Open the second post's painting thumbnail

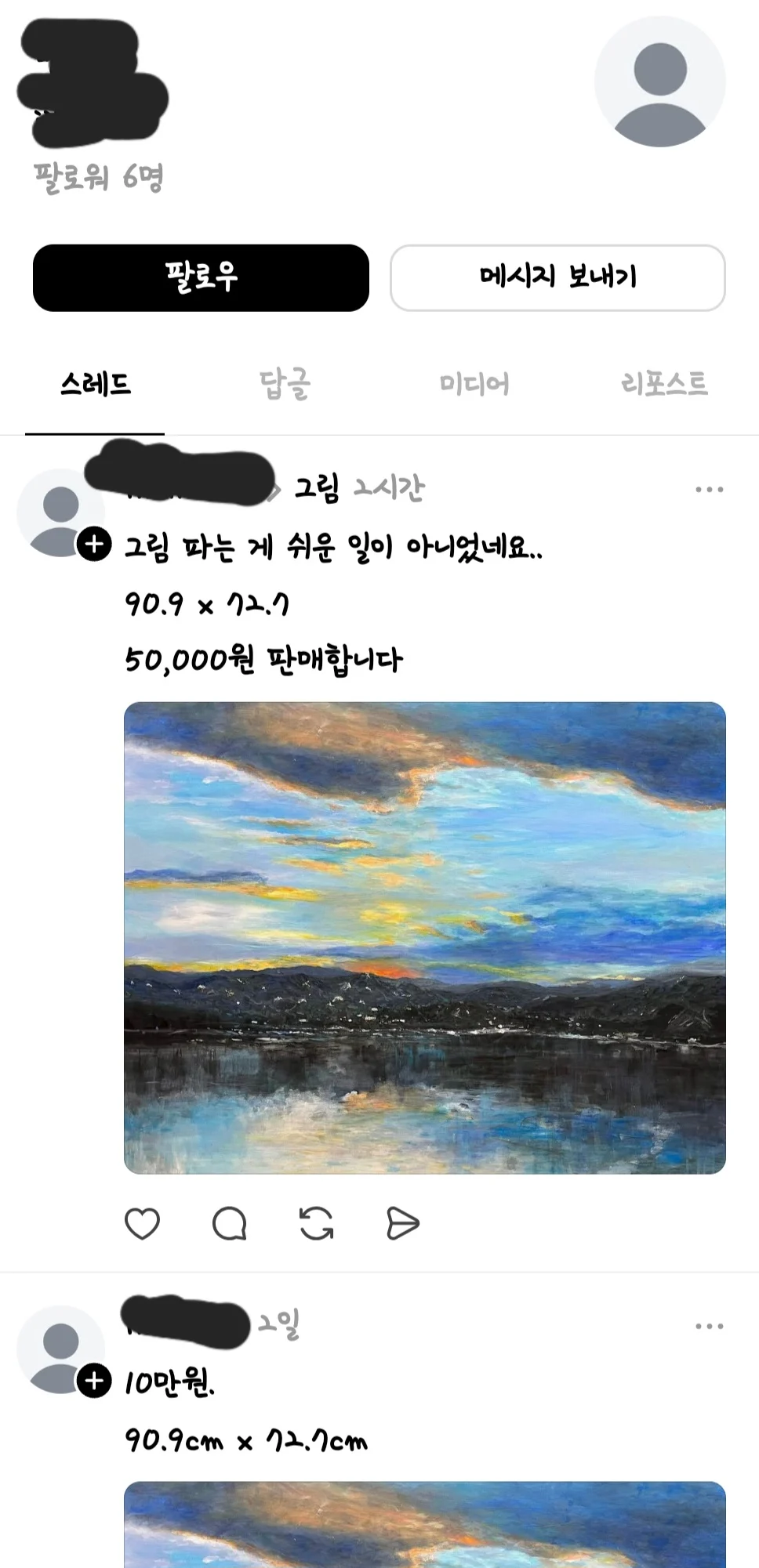tap(425, 1524)
